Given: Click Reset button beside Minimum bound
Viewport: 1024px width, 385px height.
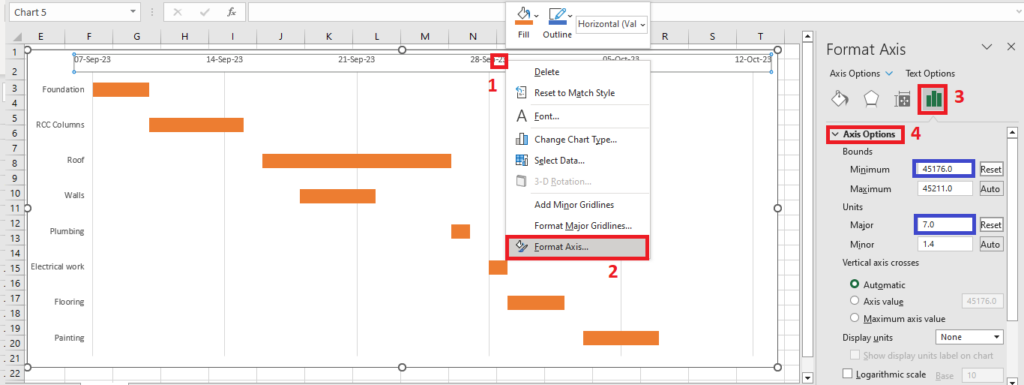Looking at the screenshot, I should 991,170.
